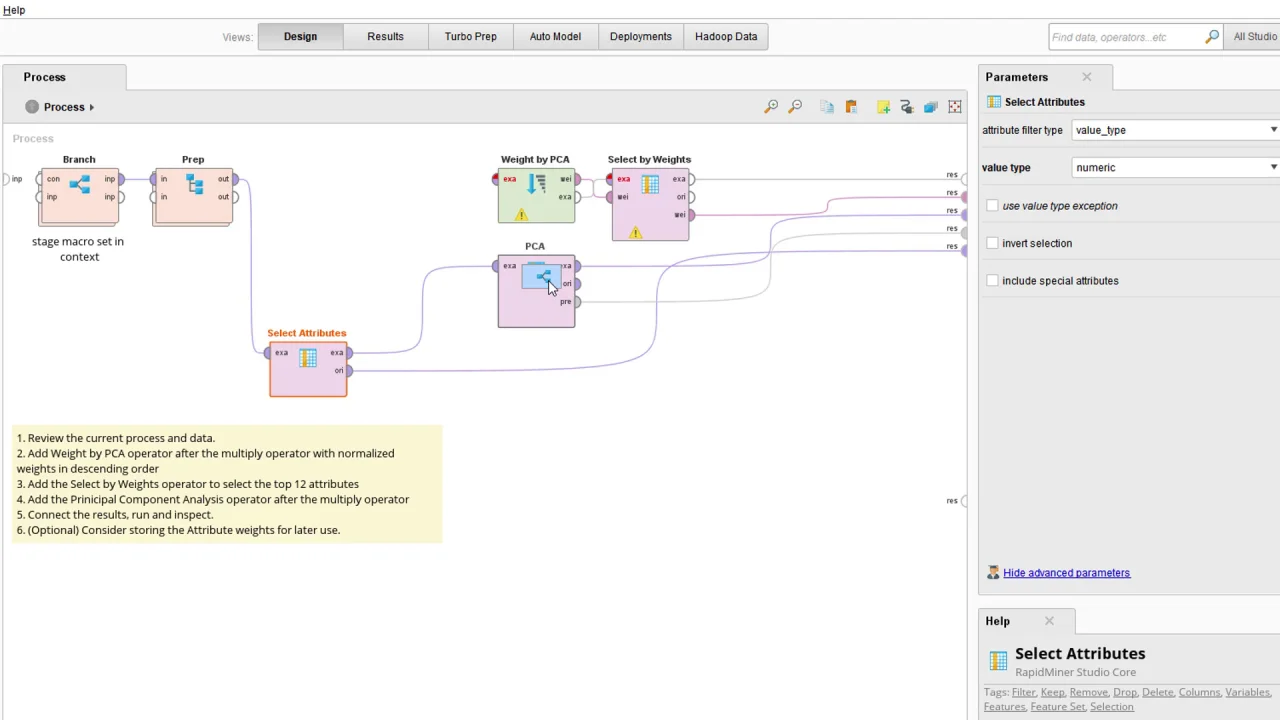The image size is (1280, 720).
Task: Click the zoom out magnifier icon
Action: pos(796,107)
